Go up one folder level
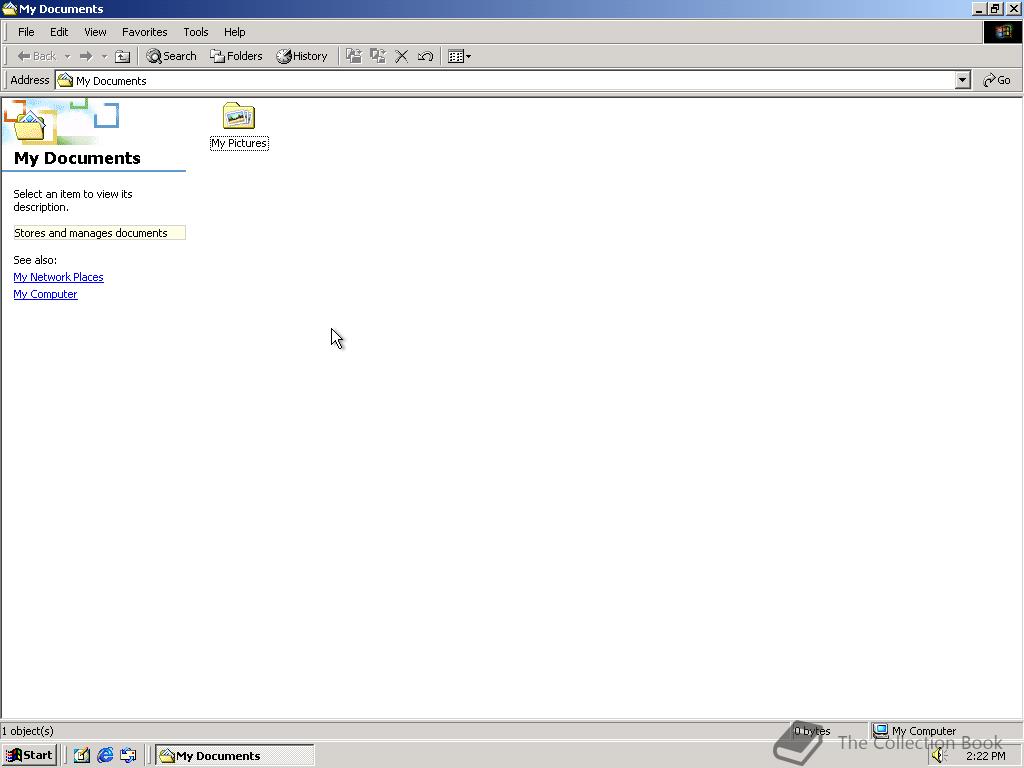Screen dimensions: 1024x768 (122, 56)
